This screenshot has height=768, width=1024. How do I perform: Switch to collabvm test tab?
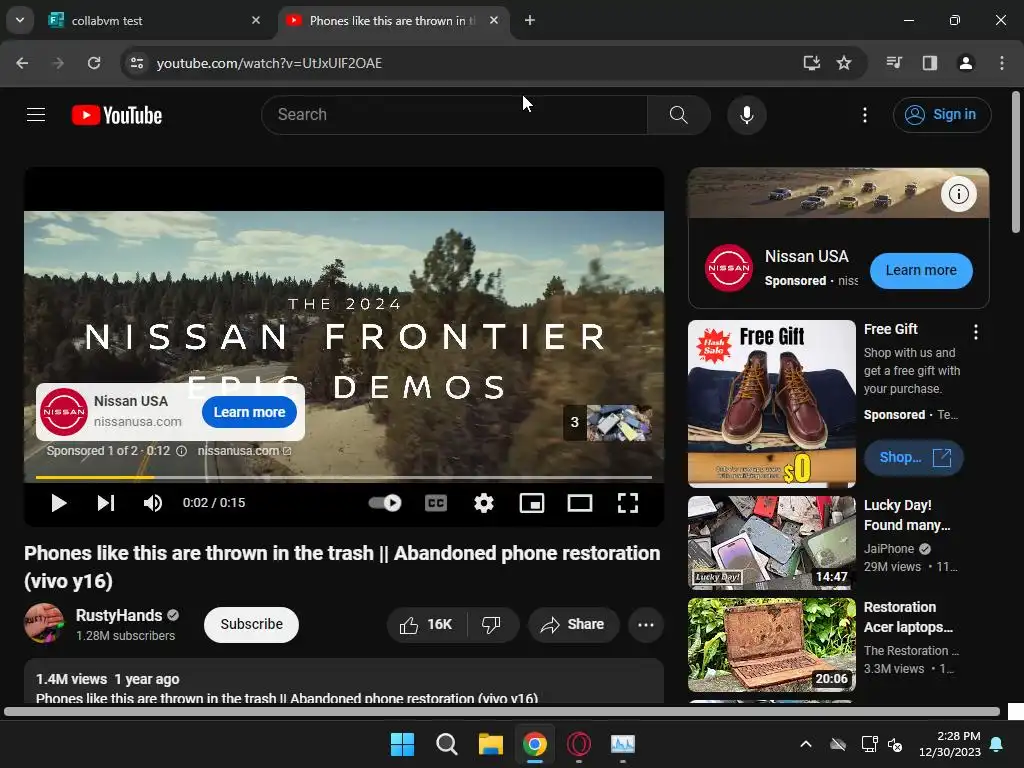coord(151,20)
